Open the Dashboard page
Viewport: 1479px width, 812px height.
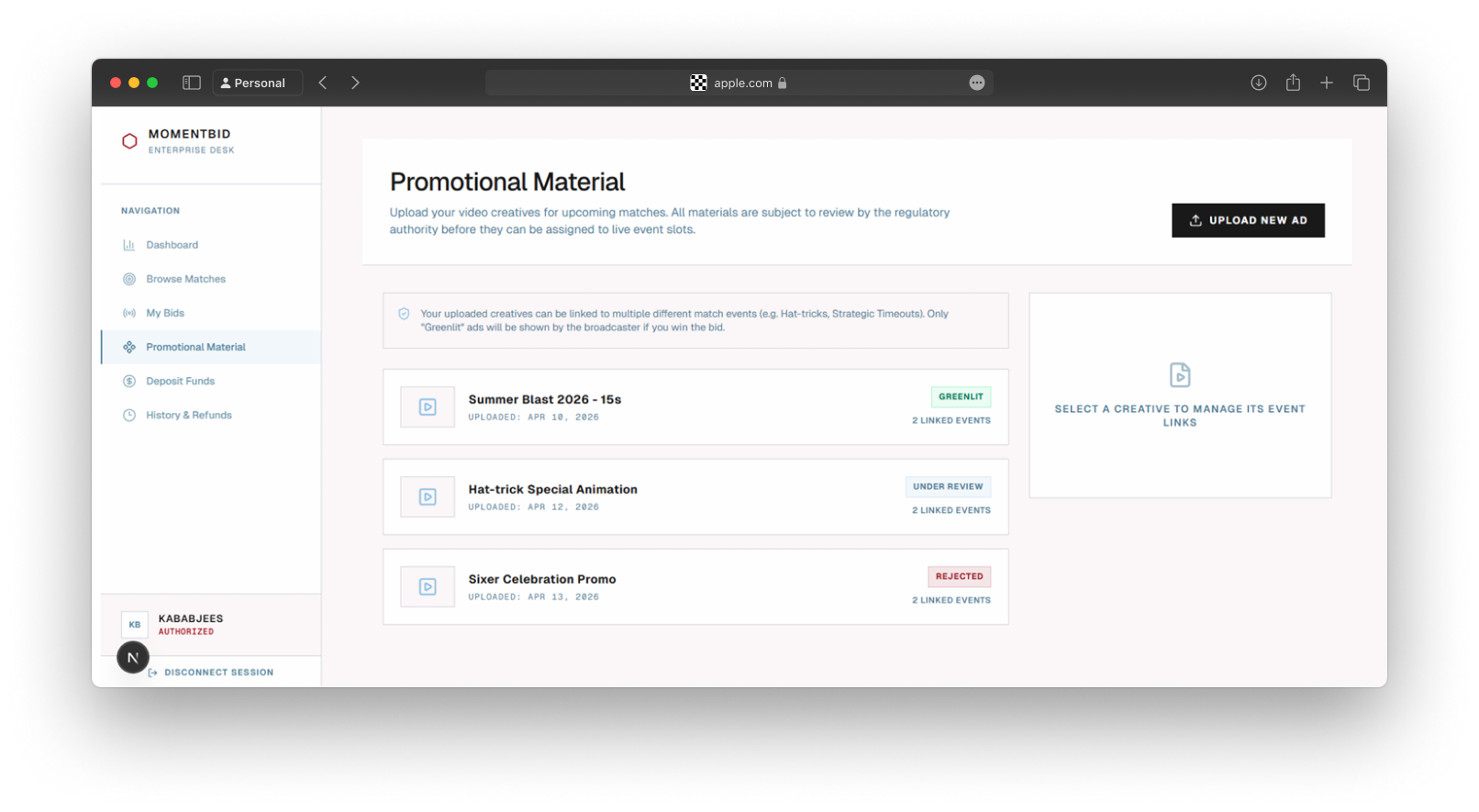coord(210,245)
